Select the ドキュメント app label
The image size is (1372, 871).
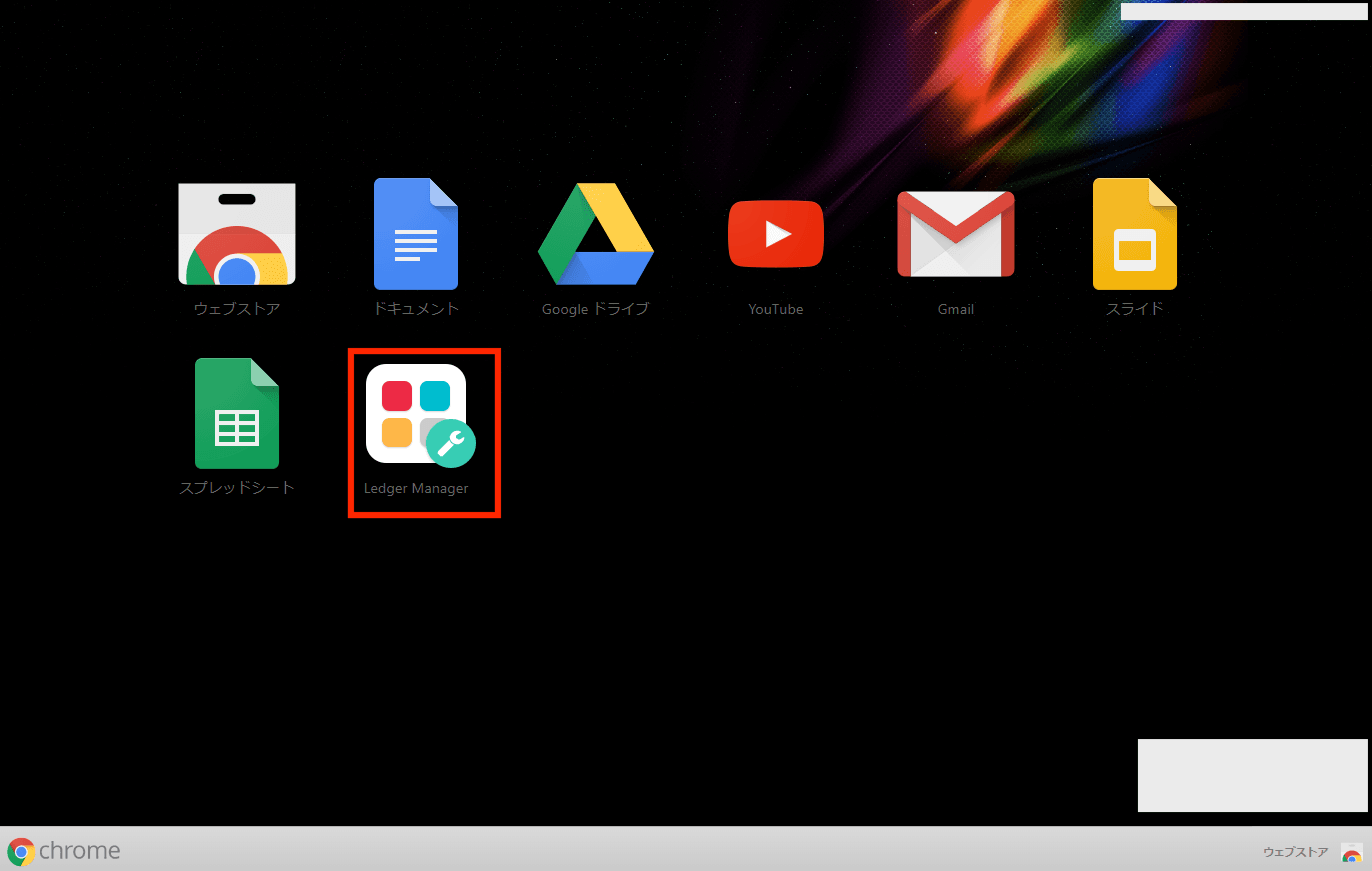[x=416, y=309]
